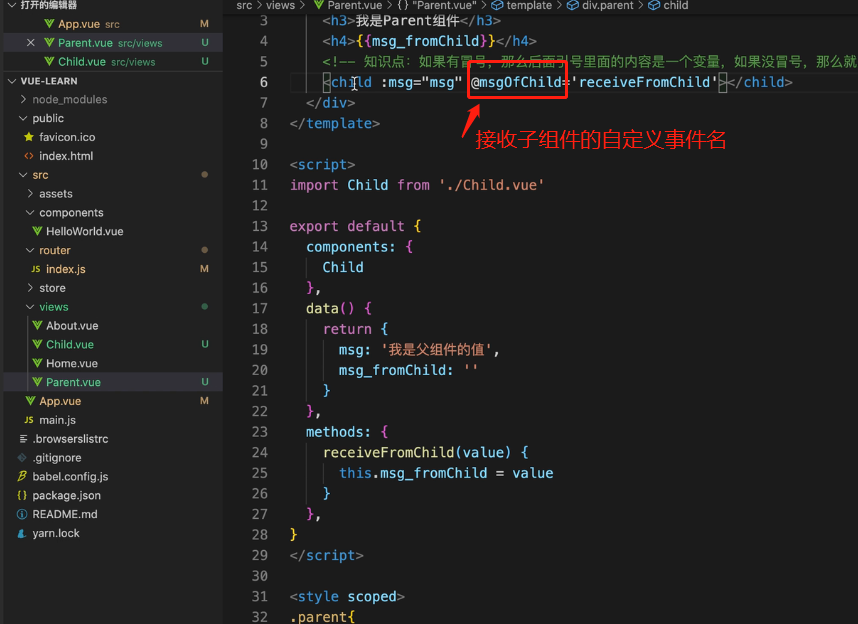Click the JS icon of router index.js
Image resolution: width=858 pixels, height=624 pixels.
36,269
